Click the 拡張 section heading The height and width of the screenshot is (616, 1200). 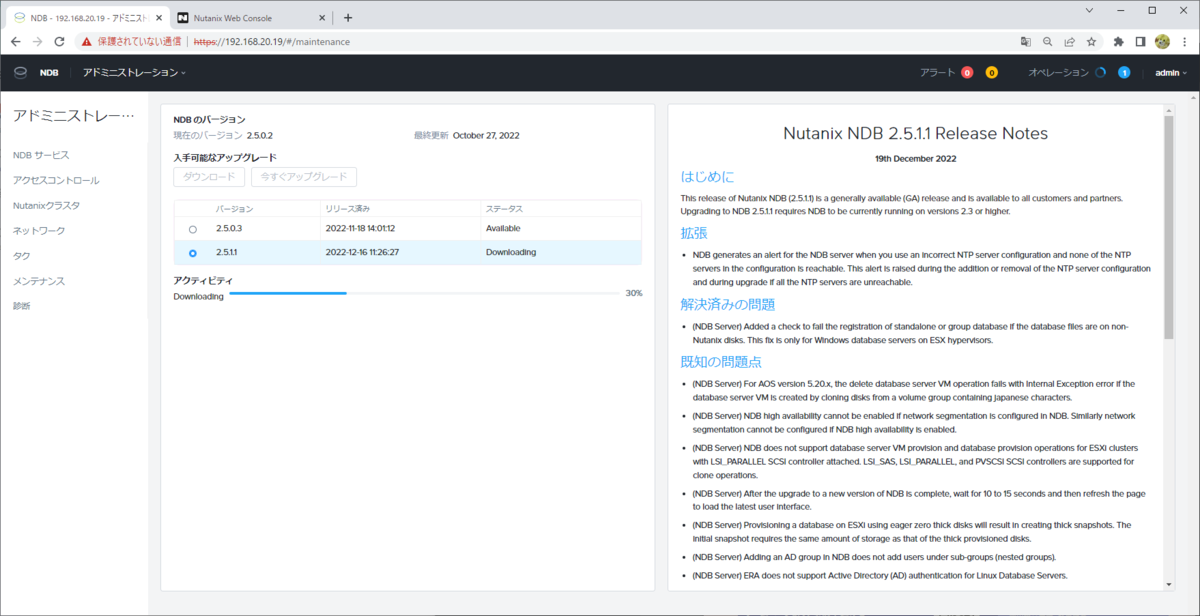(x=694, y=233)
